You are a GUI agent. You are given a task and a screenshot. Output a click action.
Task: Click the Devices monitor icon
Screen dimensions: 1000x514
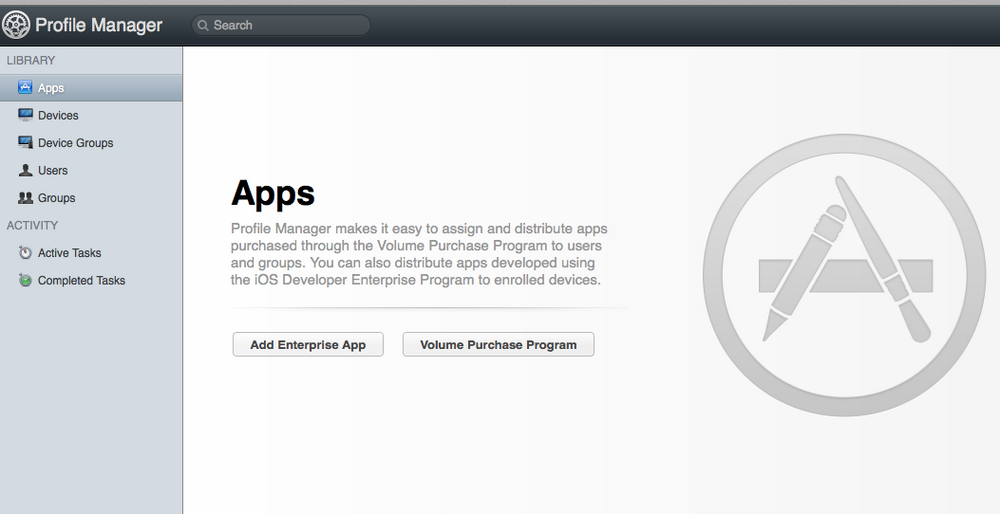click(25, 115)
